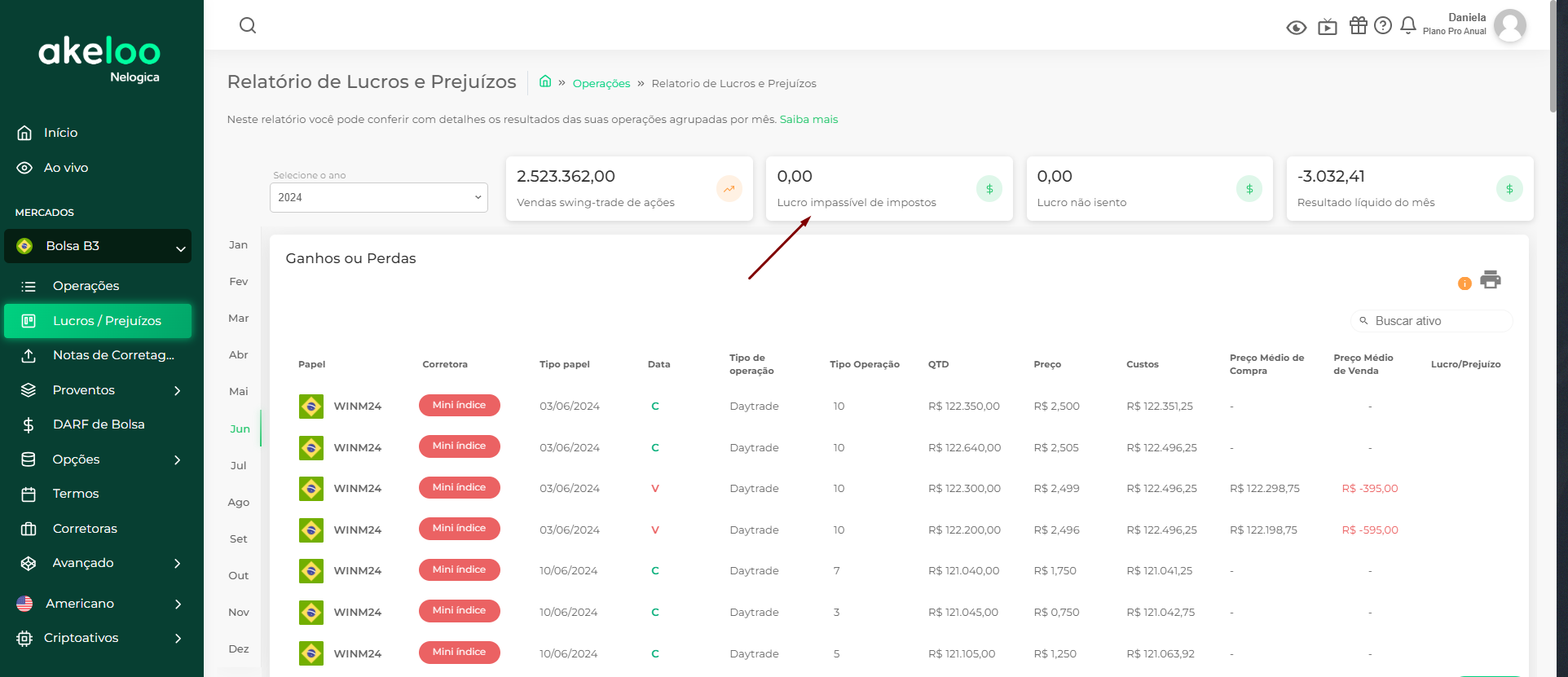Click the Proventos layers icon
The height and width of the screenshot is (677, 1568).
(x=29, y=390)
